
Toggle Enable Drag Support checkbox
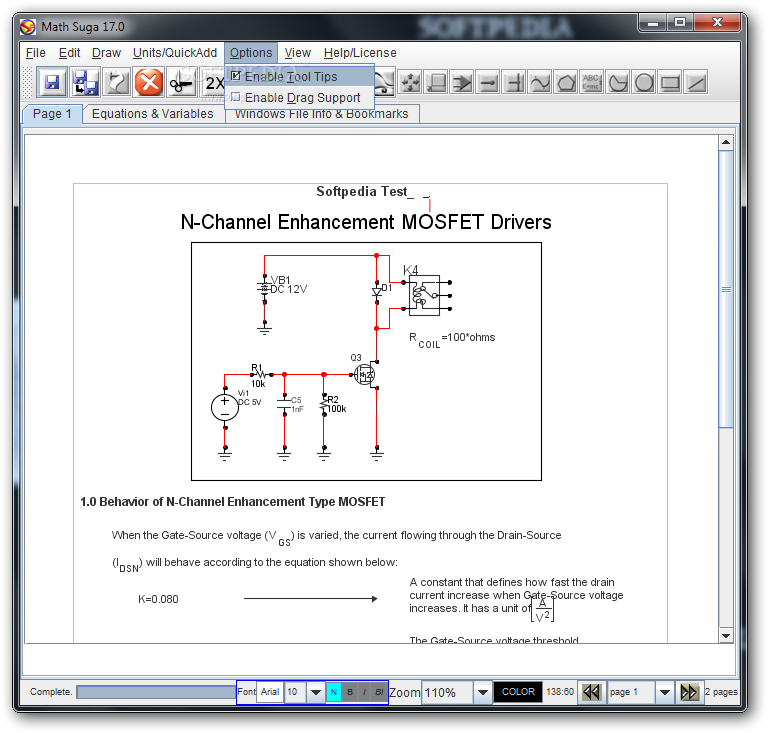pos(236,96)
